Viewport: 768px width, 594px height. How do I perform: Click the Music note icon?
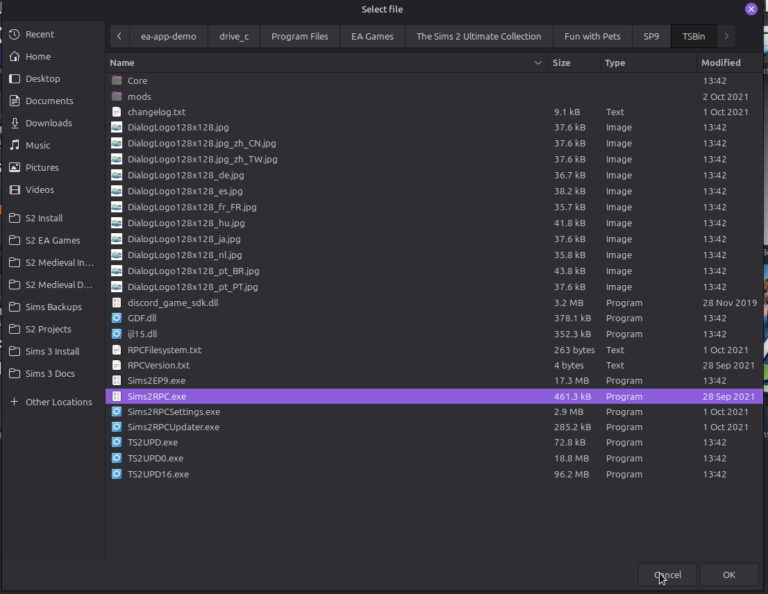14,145
